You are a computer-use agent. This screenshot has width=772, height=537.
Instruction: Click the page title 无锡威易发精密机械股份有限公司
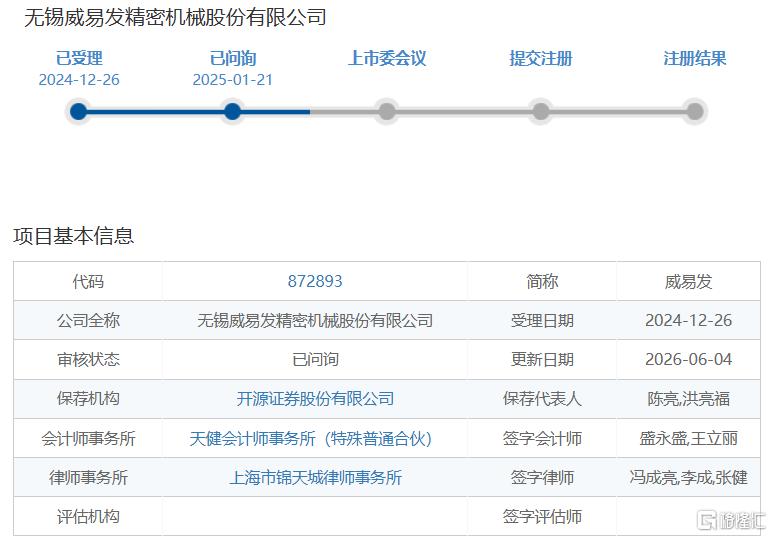coord(175,17)
